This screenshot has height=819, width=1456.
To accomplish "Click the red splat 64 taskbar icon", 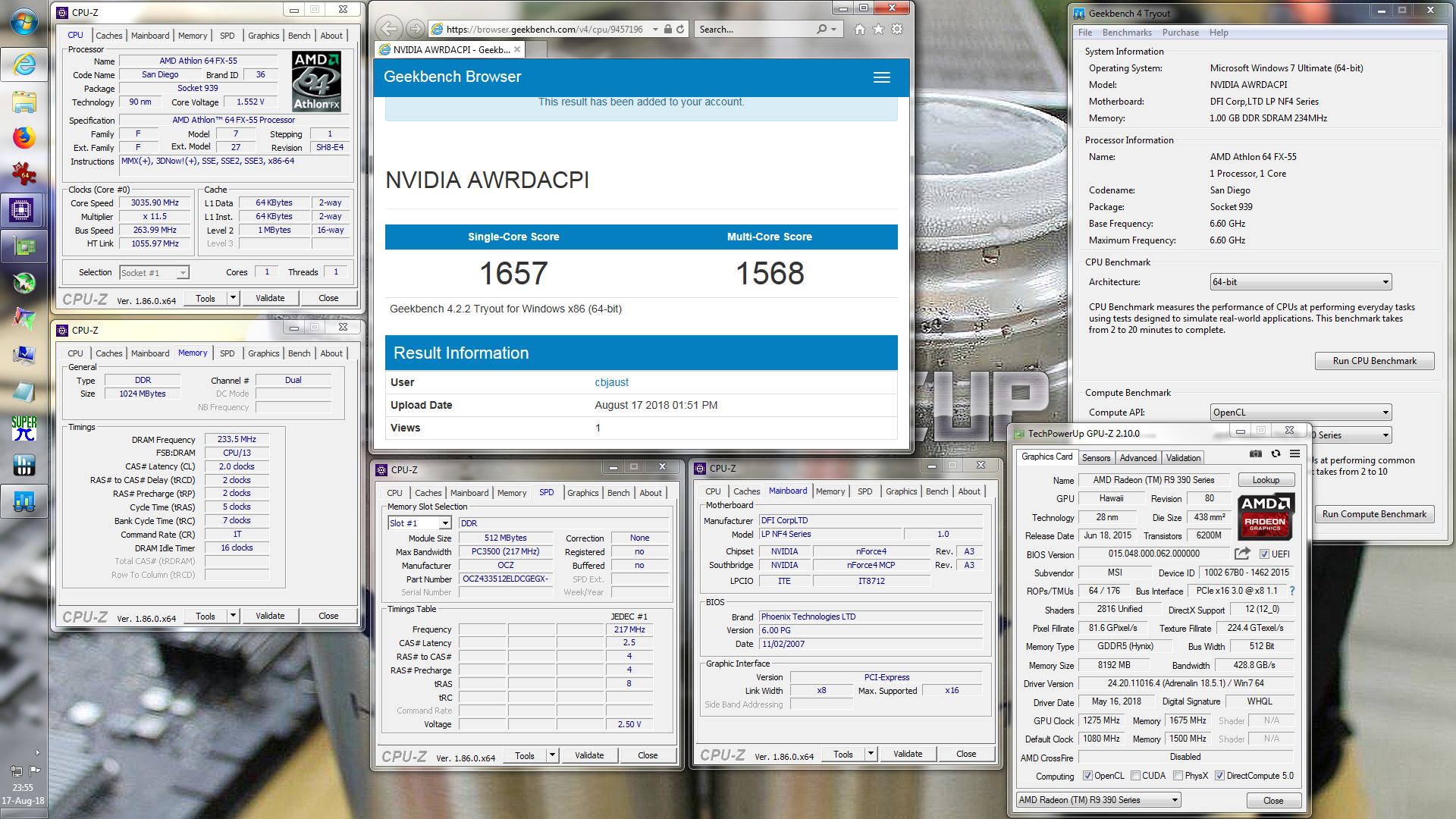I will click(24, 174).
